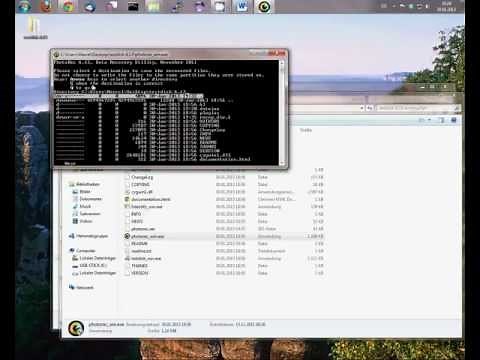Click the PhotoRec icon in details pane

tap(76, 328)
